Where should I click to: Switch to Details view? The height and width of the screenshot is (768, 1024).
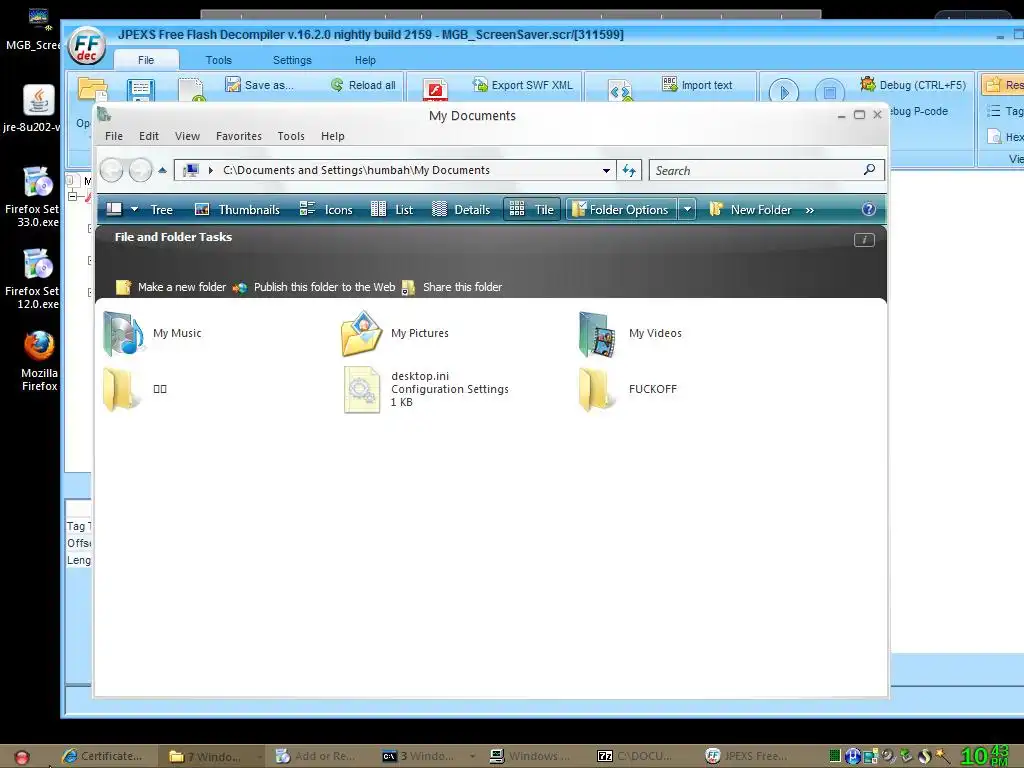461,210
